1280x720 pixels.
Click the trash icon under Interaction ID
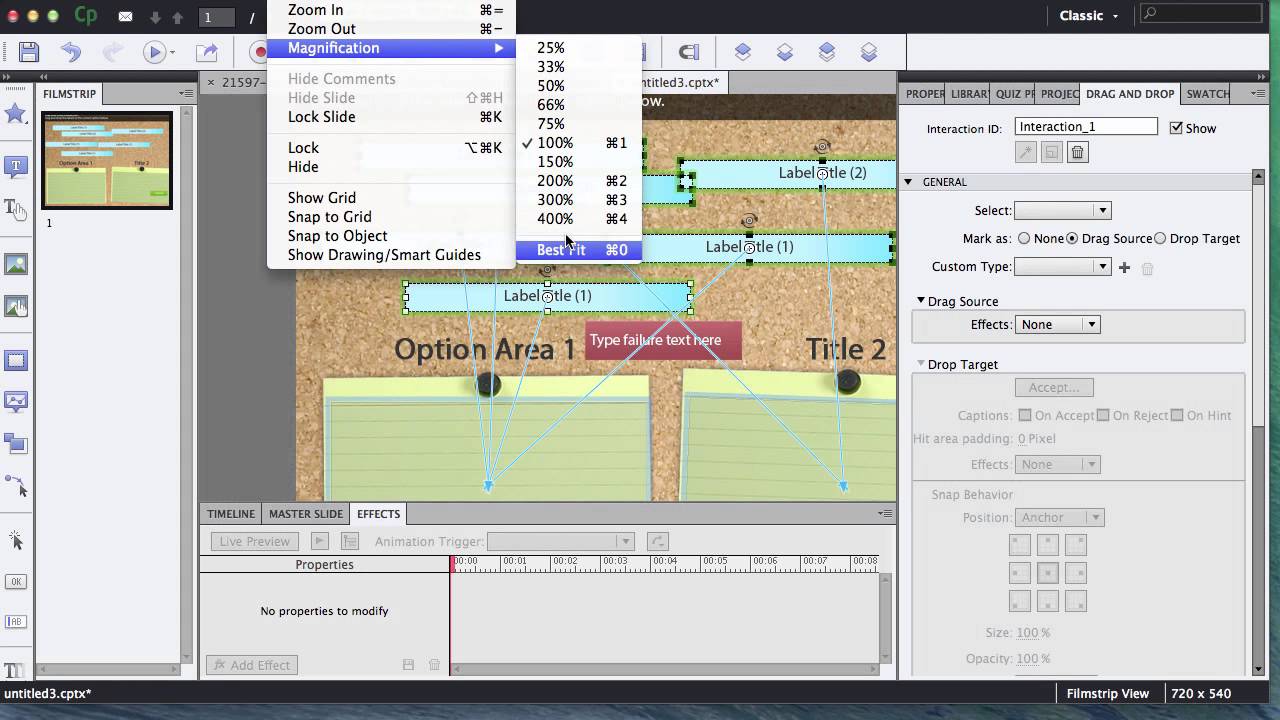tap(1077, 152)
